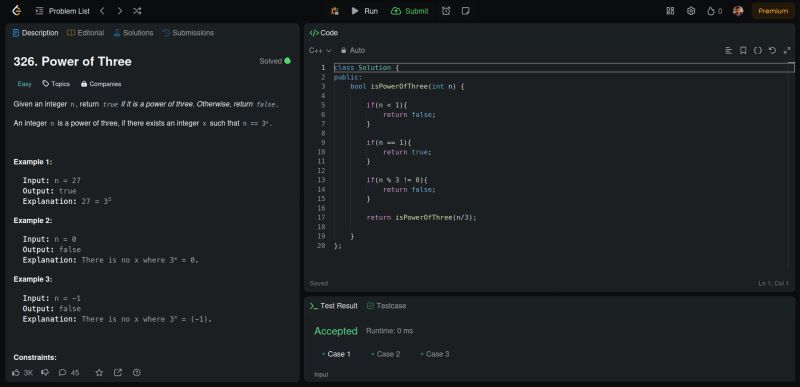Run the code
The image size is (800, 387).
click(365, 11)
